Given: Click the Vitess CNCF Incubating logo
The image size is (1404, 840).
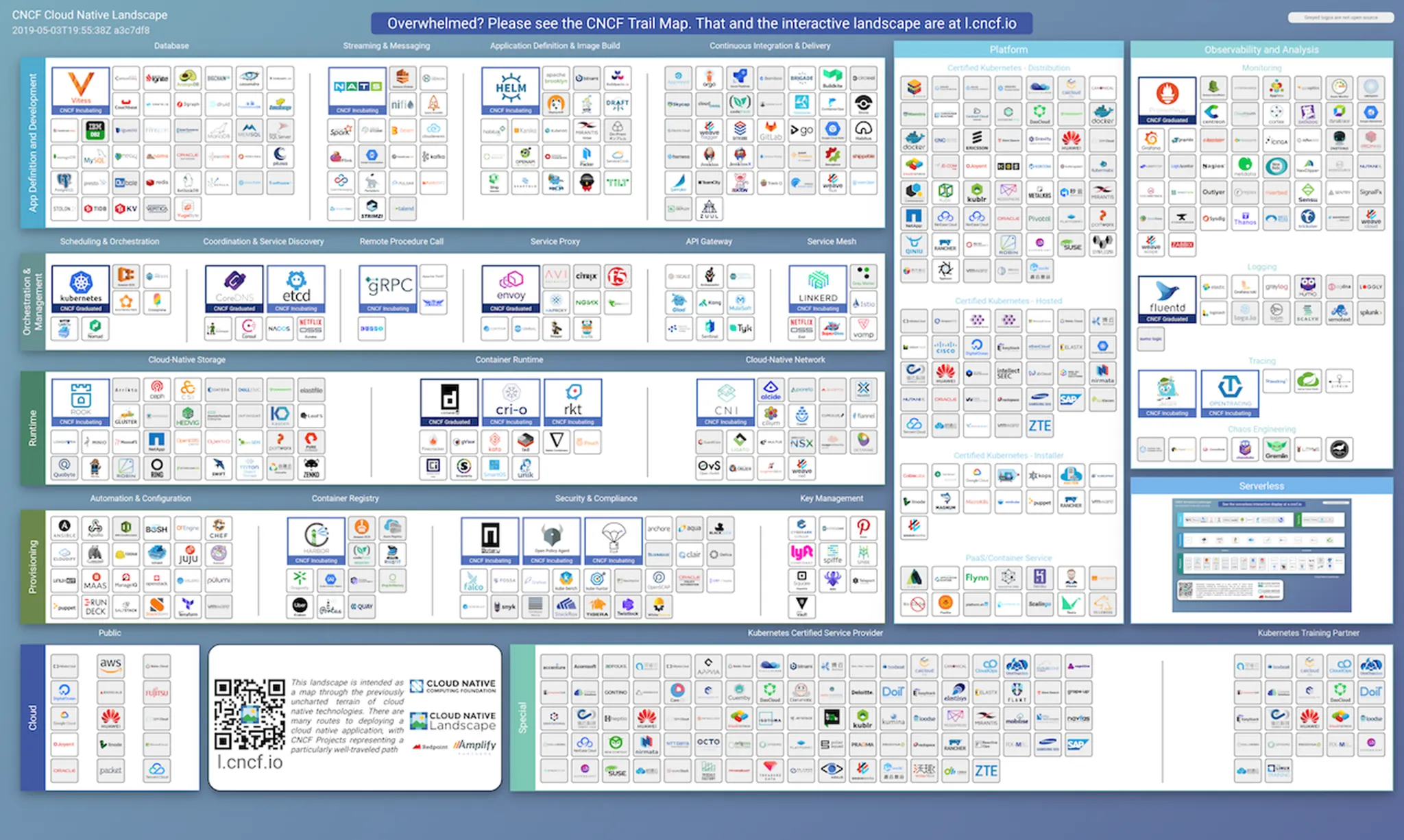Looking at the screenshot, I should [80, 90].
